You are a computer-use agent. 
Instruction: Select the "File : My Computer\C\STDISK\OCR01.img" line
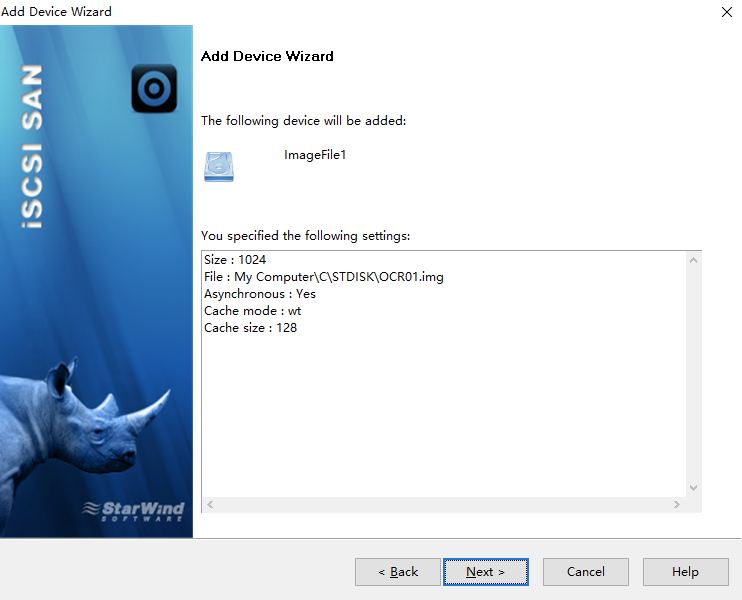coord(324,277)
